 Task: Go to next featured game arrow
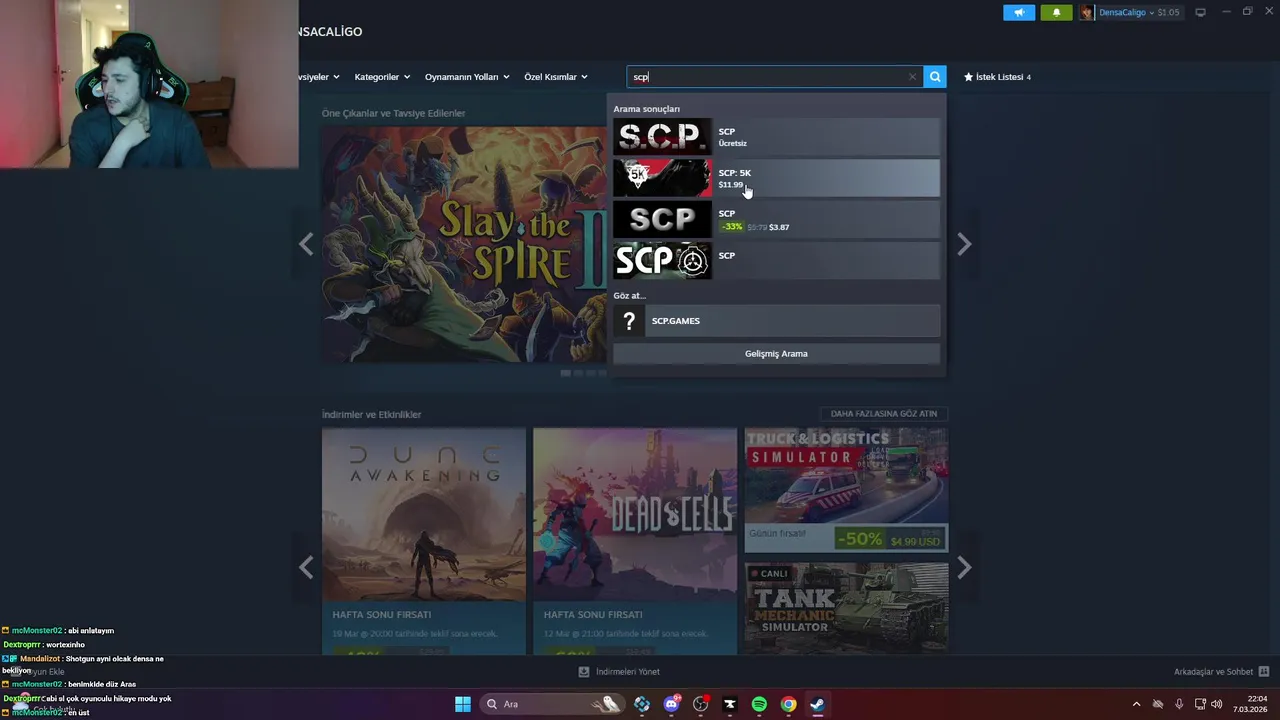[964, 244]
